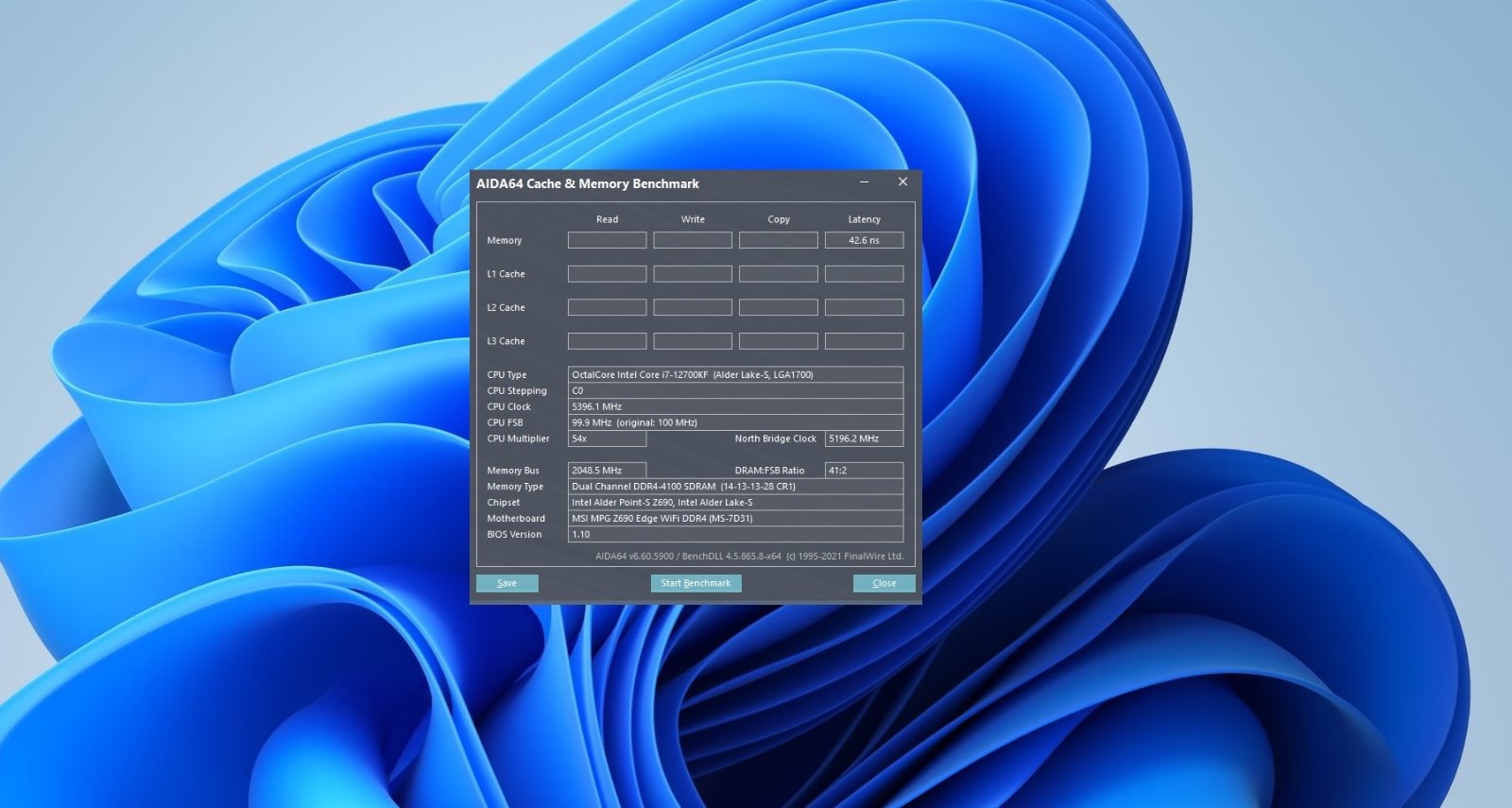Screen dimensions: 1512x808
Task: Click the 'L2 Cache' row label
Action: click(506, 307)
